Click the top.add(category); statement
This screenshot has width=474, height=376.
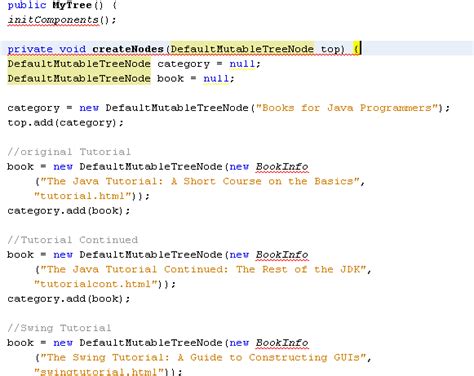coord(65,123)
